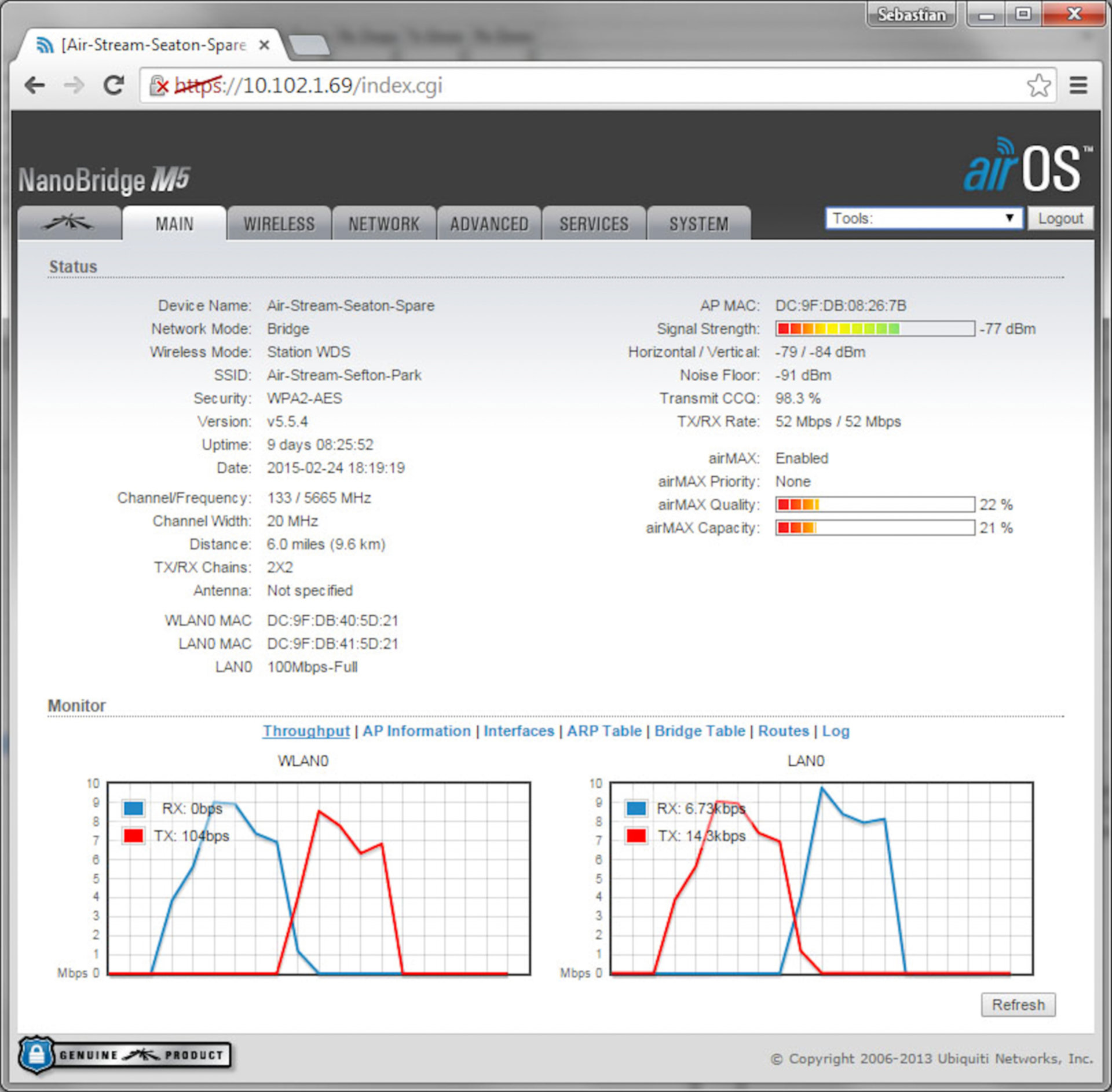
Task: Click the TX/RX Rate 52 Mbps value
Action: point(838,421)
